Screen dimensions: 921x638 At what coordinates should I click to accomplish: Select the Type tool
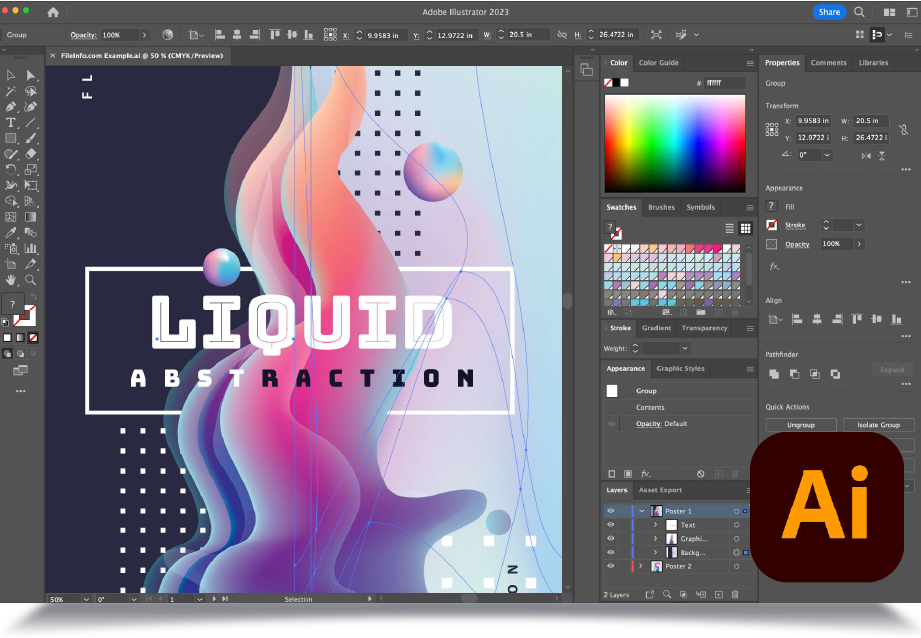[10, 120]
